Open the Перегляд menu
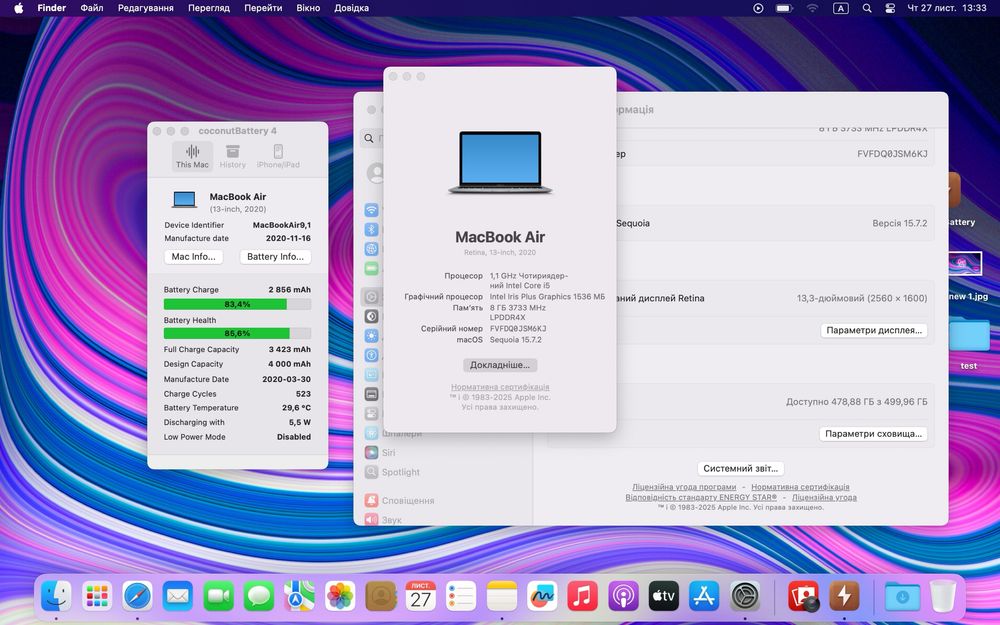1000x625 pixels. [209, 8]
